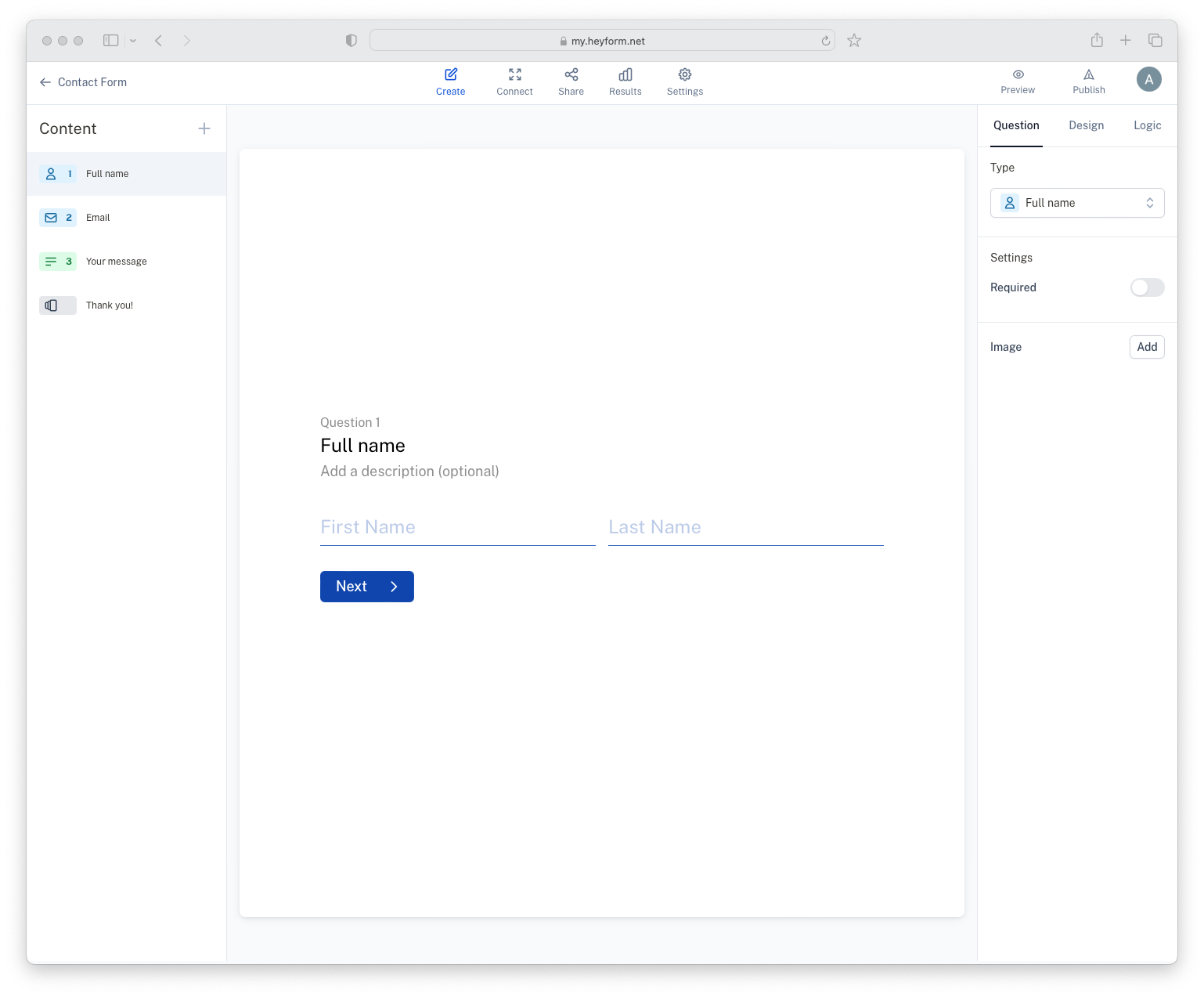Expand the browser sidebar chevron menu

tap(133, 41)
